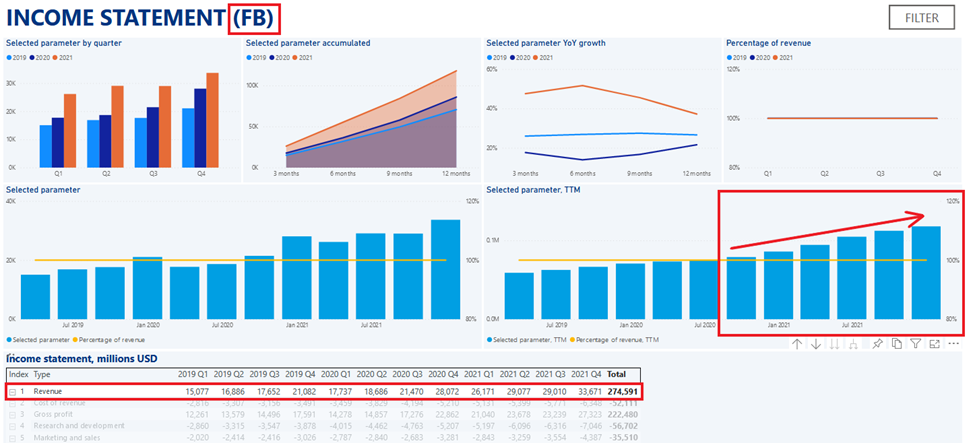Click the drill up arrow icon
Screen dimensions: 975x443
tap(797, 344)
